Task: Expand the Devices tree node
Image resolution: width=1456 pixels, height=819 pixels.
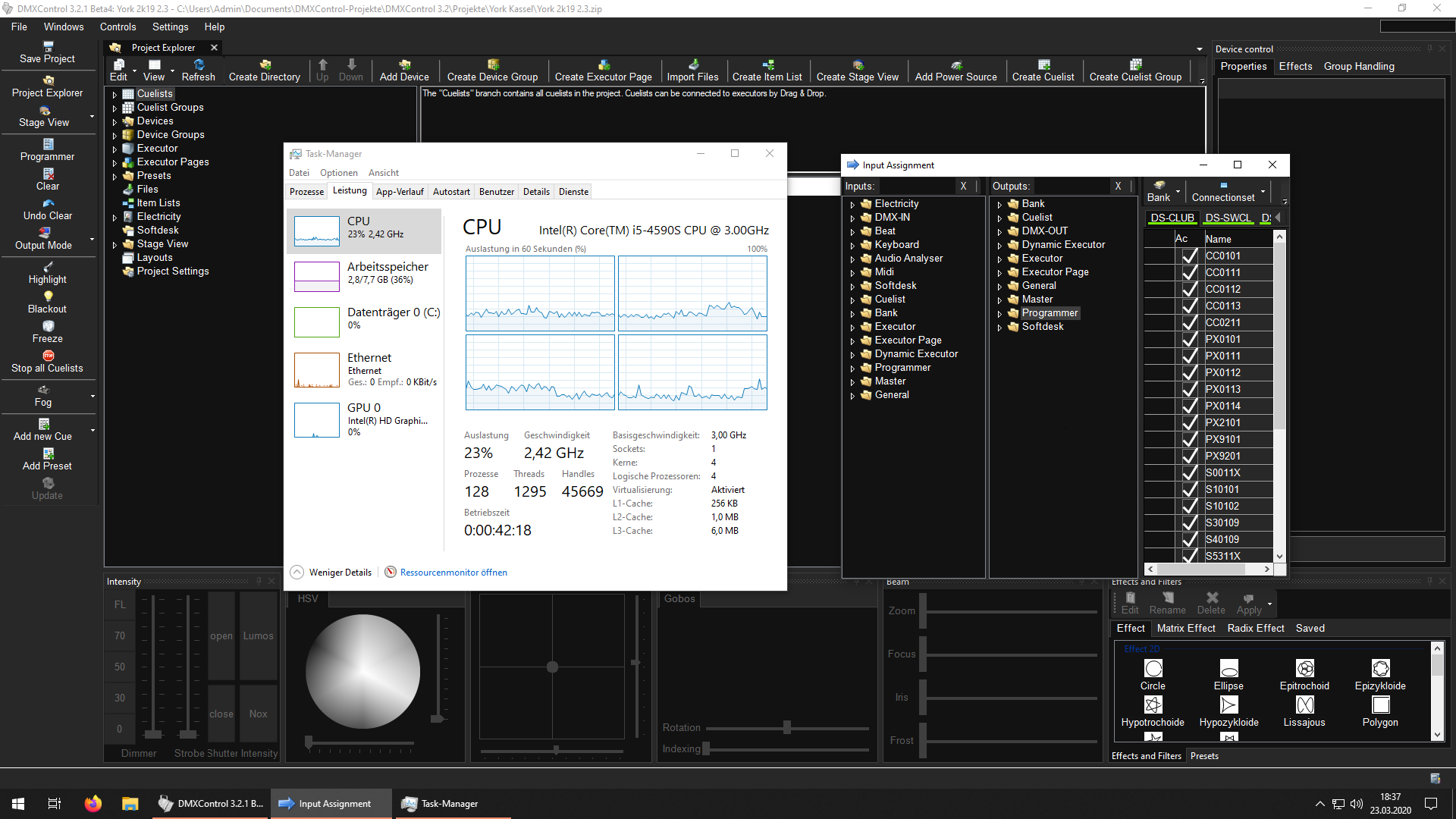Action: (115, 121)
